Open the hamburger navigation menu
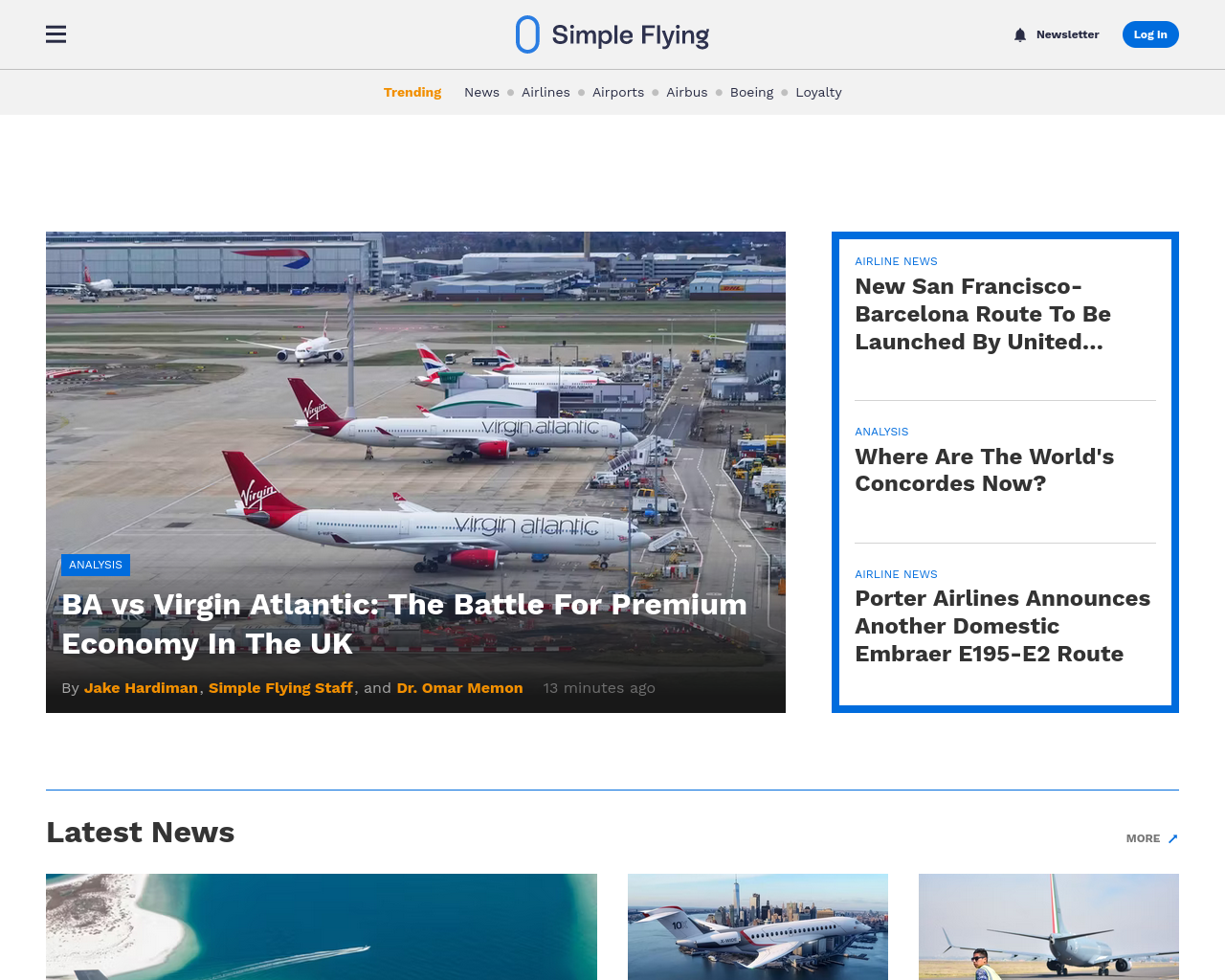This screenshot has height=980, width=1225. (56, 34)
